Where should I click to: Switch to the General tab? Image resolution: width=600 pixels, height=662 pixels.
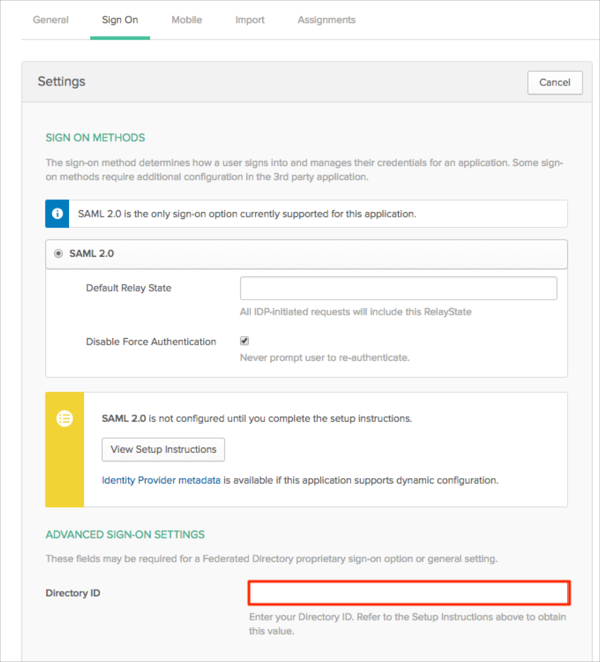(51, 20)
